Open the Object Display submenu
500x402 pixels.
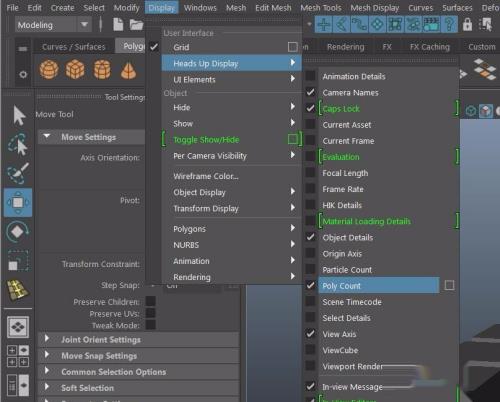(x=232, y=192)
